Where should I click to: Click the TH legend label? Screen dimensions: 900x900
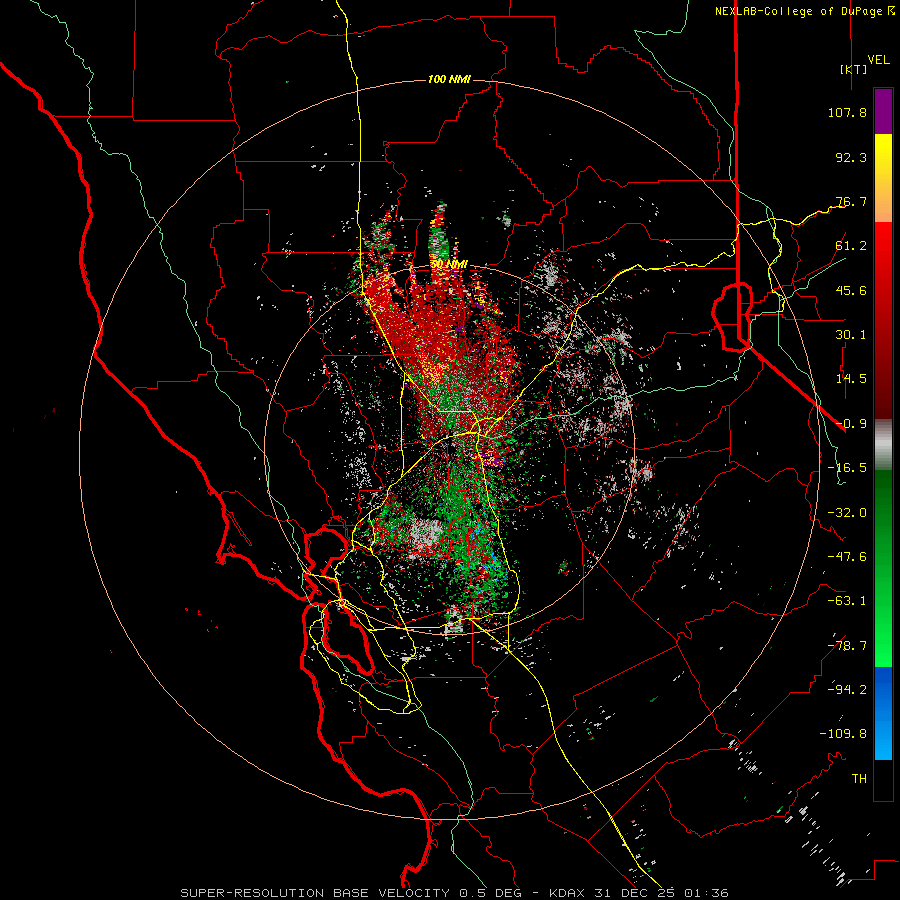859,779
